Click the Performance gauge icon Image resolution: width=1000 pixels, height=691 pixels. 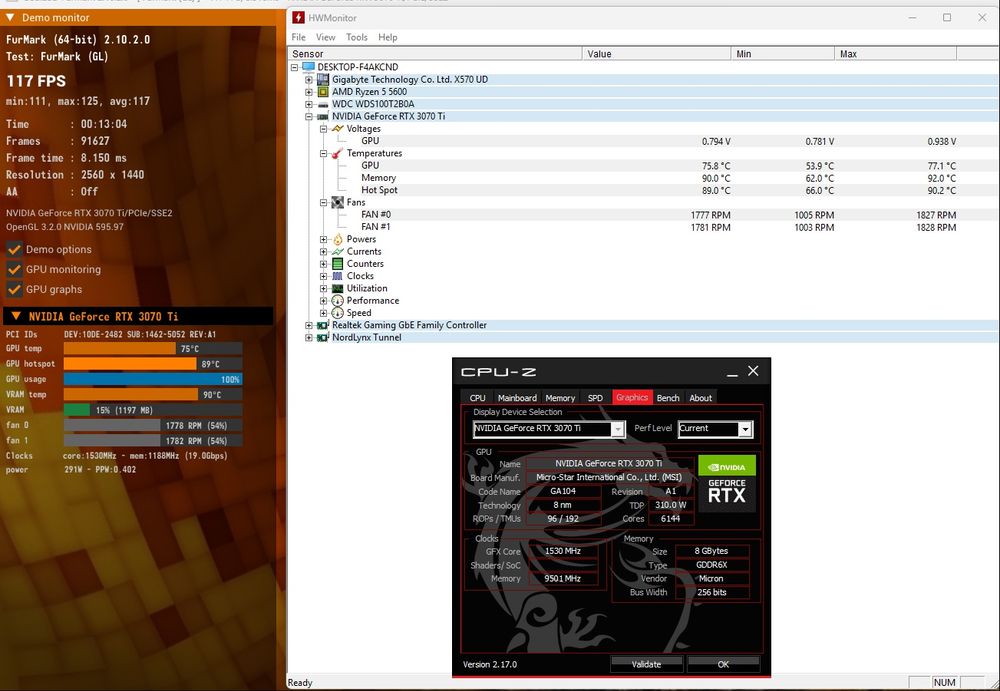coord(337,301)
